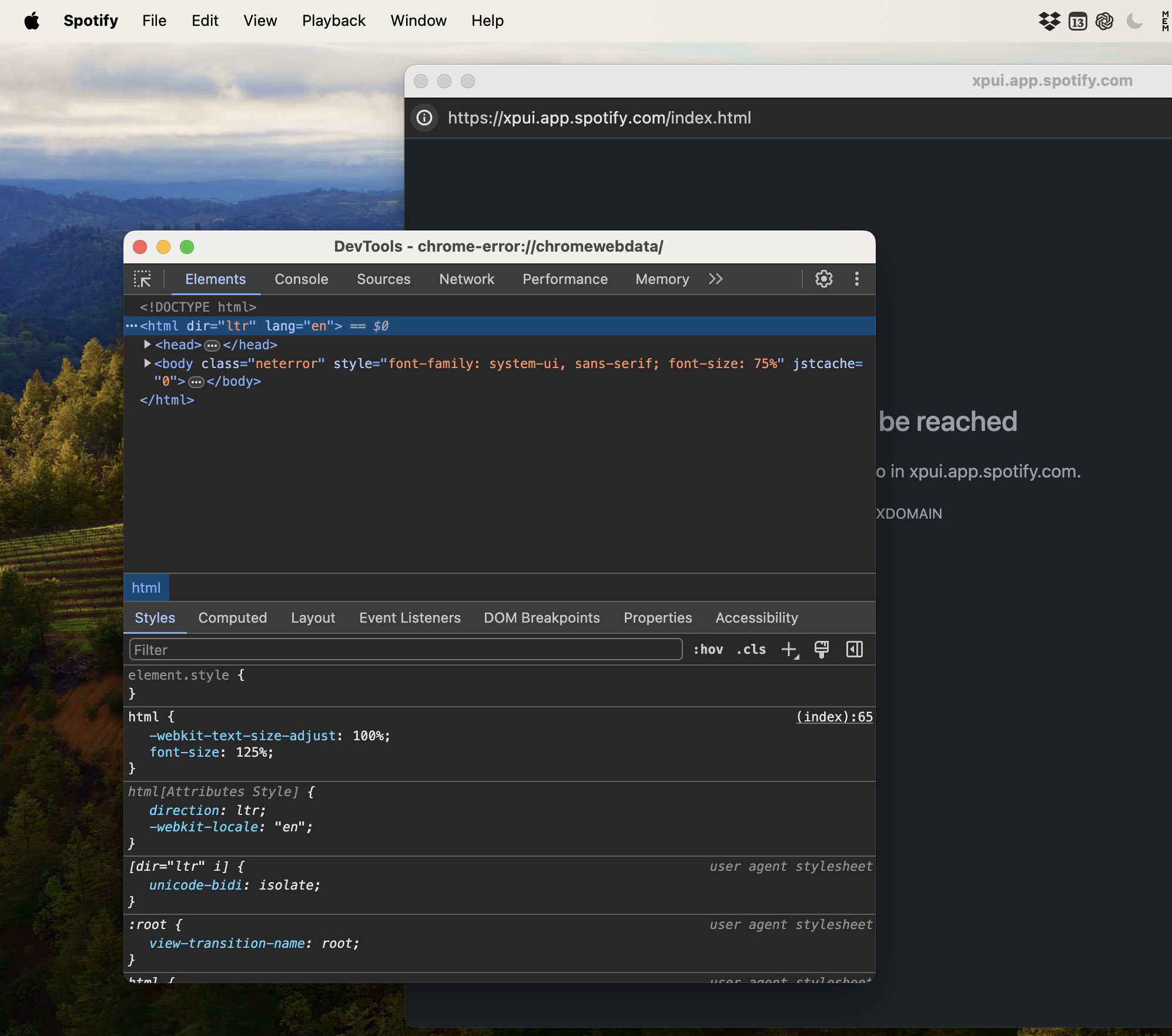This screenshot has width=1172, height=1036.
Task: Activate the inspect element picker tool
Action: pos(142,279)
